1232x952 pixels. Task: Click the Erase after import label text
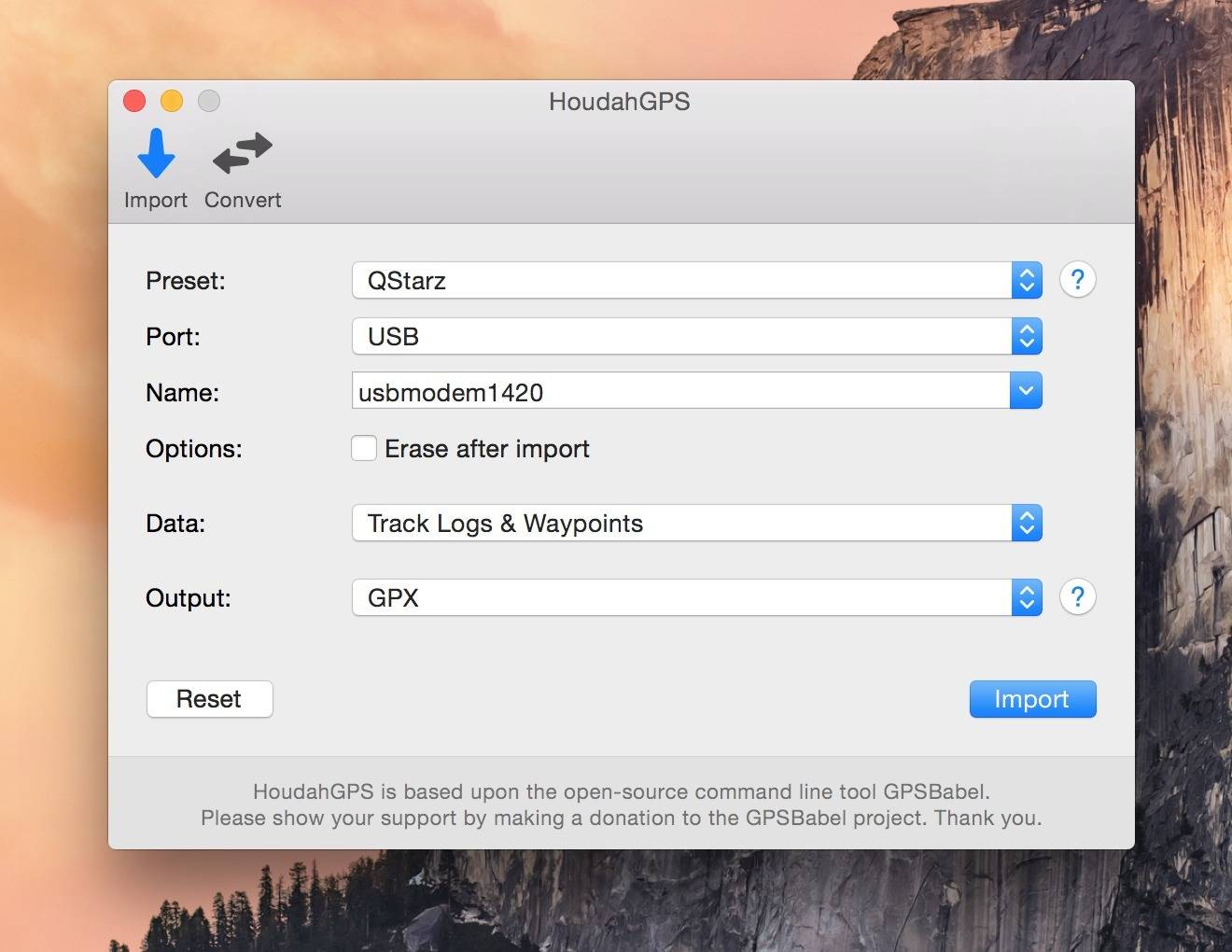pos(487,449)
